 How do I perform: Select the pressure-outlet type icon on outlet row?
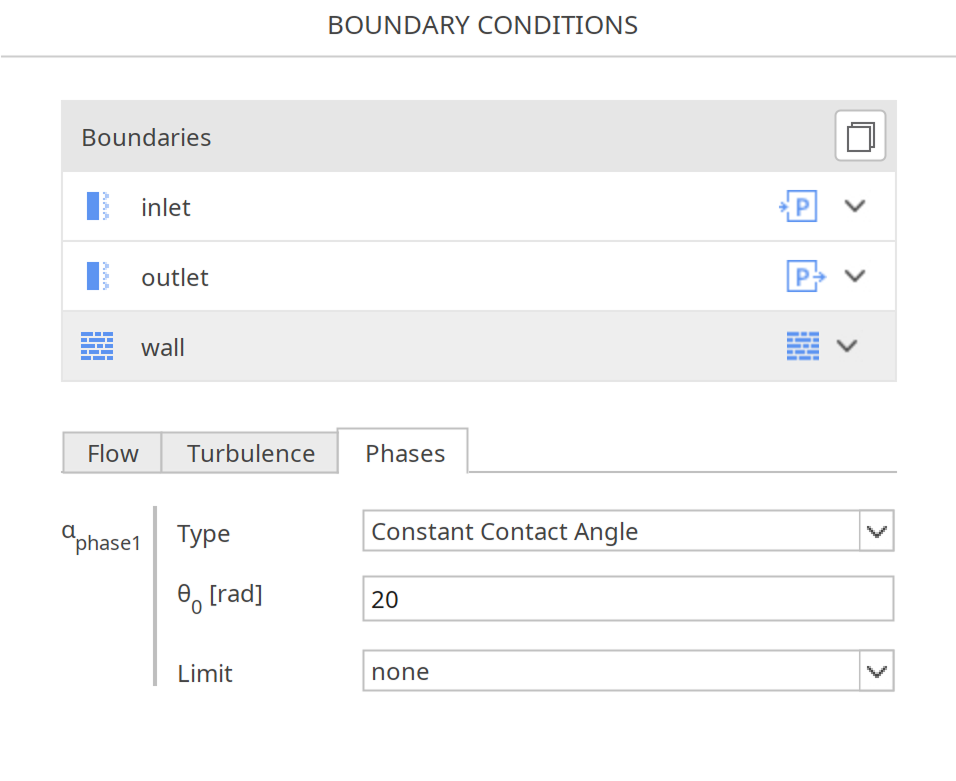805,276
